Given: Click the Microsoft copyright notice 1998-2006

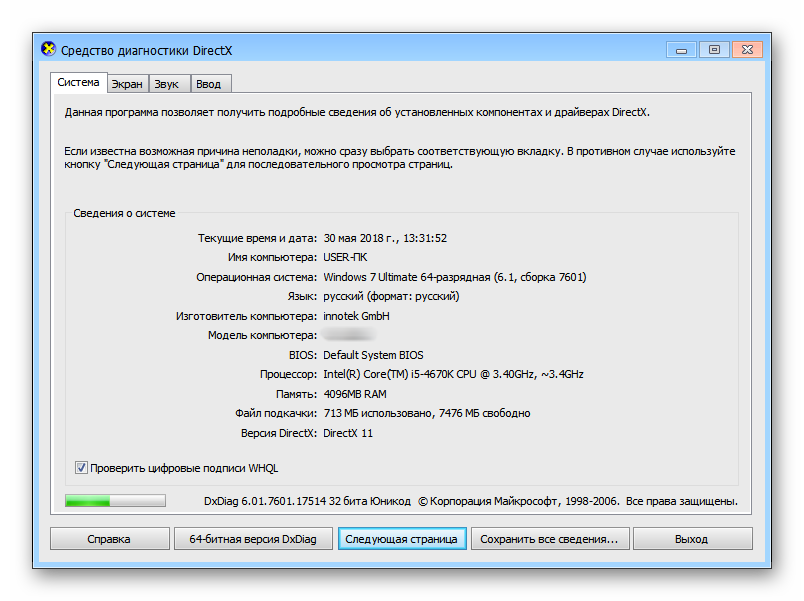Looking at the screenshot, I should [x=578, y=501].
